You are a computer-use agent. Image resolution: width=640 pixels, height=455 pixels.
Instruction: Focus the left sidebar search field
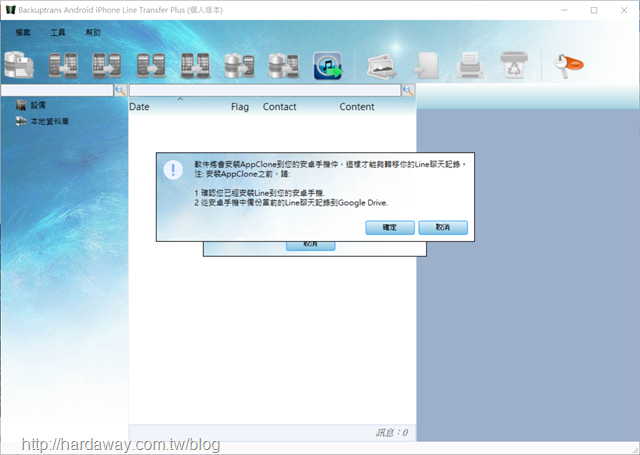coord(57,90)
